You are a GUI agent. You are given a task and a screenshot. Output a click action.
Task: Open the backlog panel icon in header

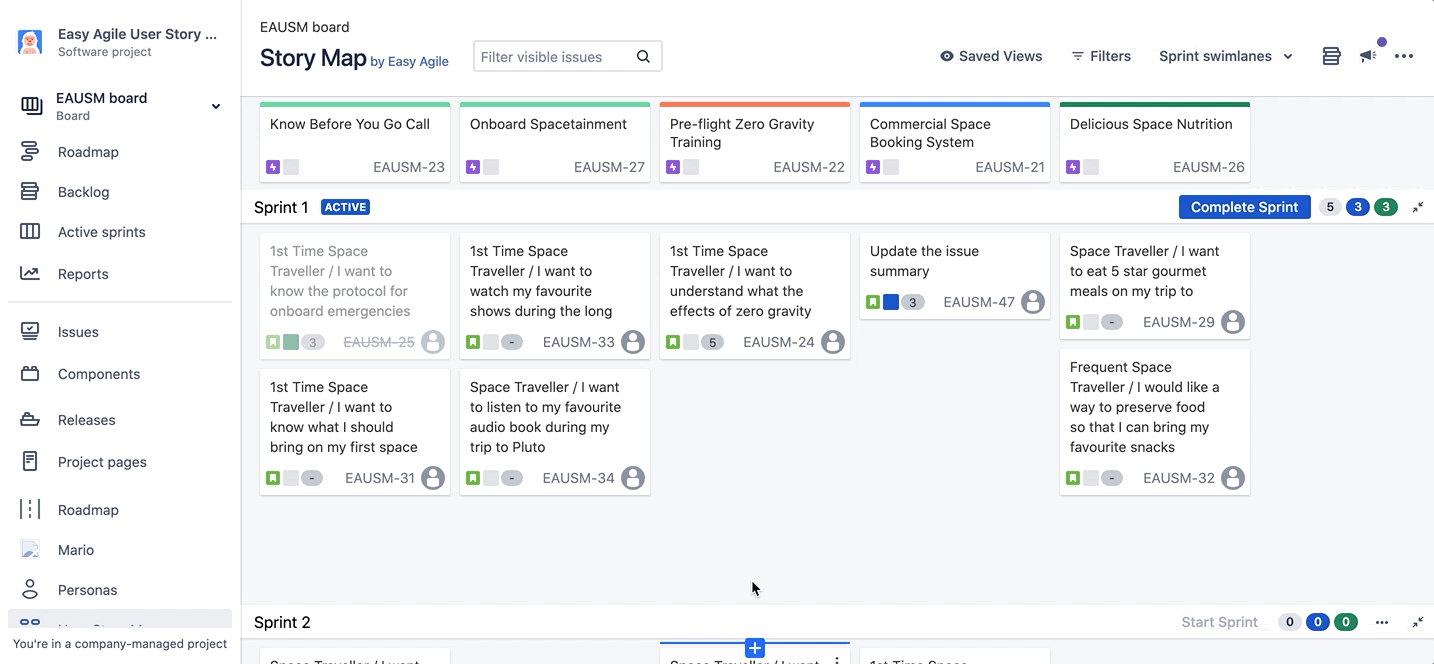pos(1331,56)
